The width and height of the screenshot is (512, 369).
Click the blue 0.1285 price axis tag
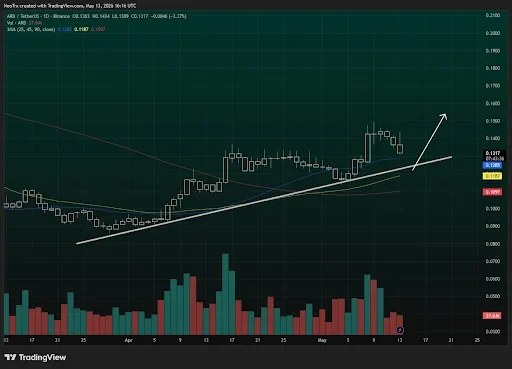tap(493, 165)
